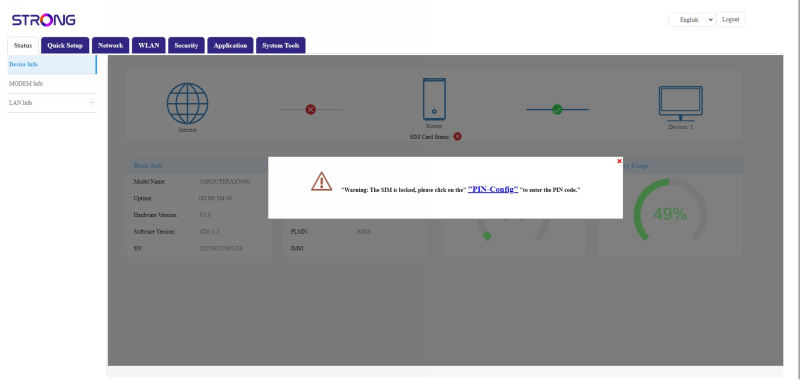Select Device Info in the sidebar
This screenshot has width=800, height=380.
coord(52,65)
